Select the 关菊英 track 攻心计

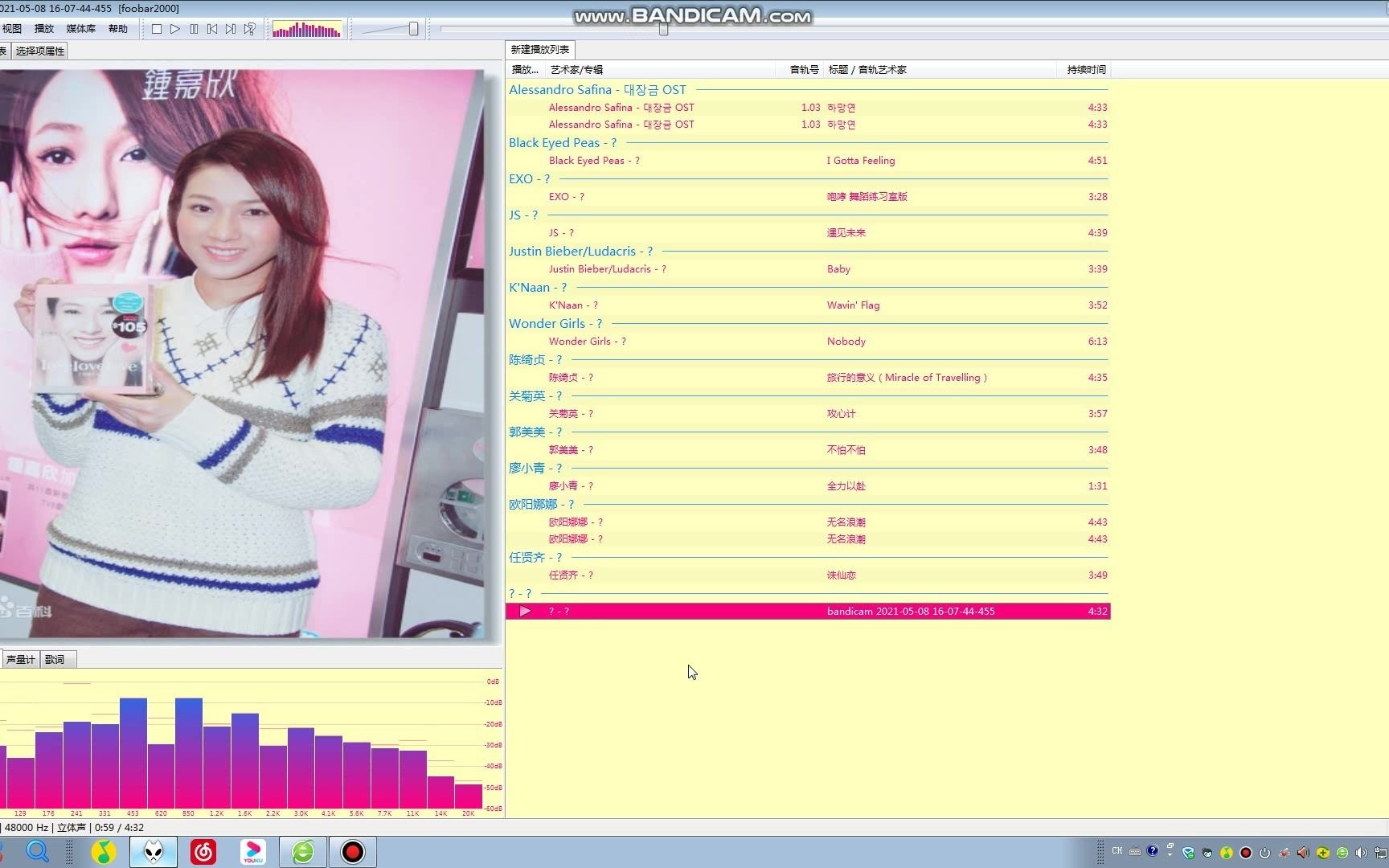[x=808, y=414]
